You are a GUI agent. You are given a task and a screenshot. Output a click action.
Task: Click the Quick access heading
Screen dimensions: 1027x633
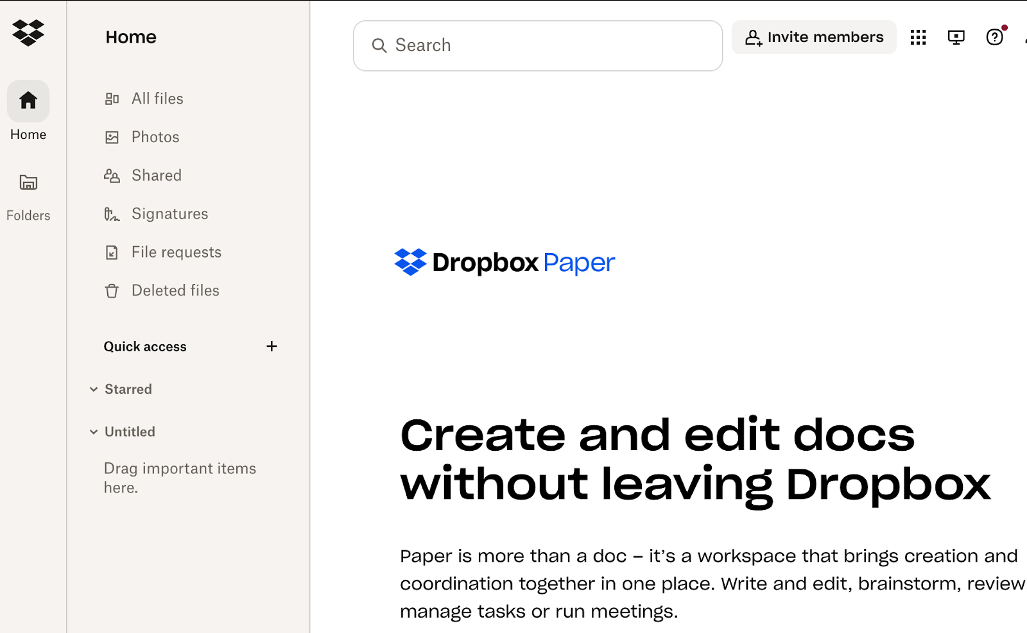(145, 347)
